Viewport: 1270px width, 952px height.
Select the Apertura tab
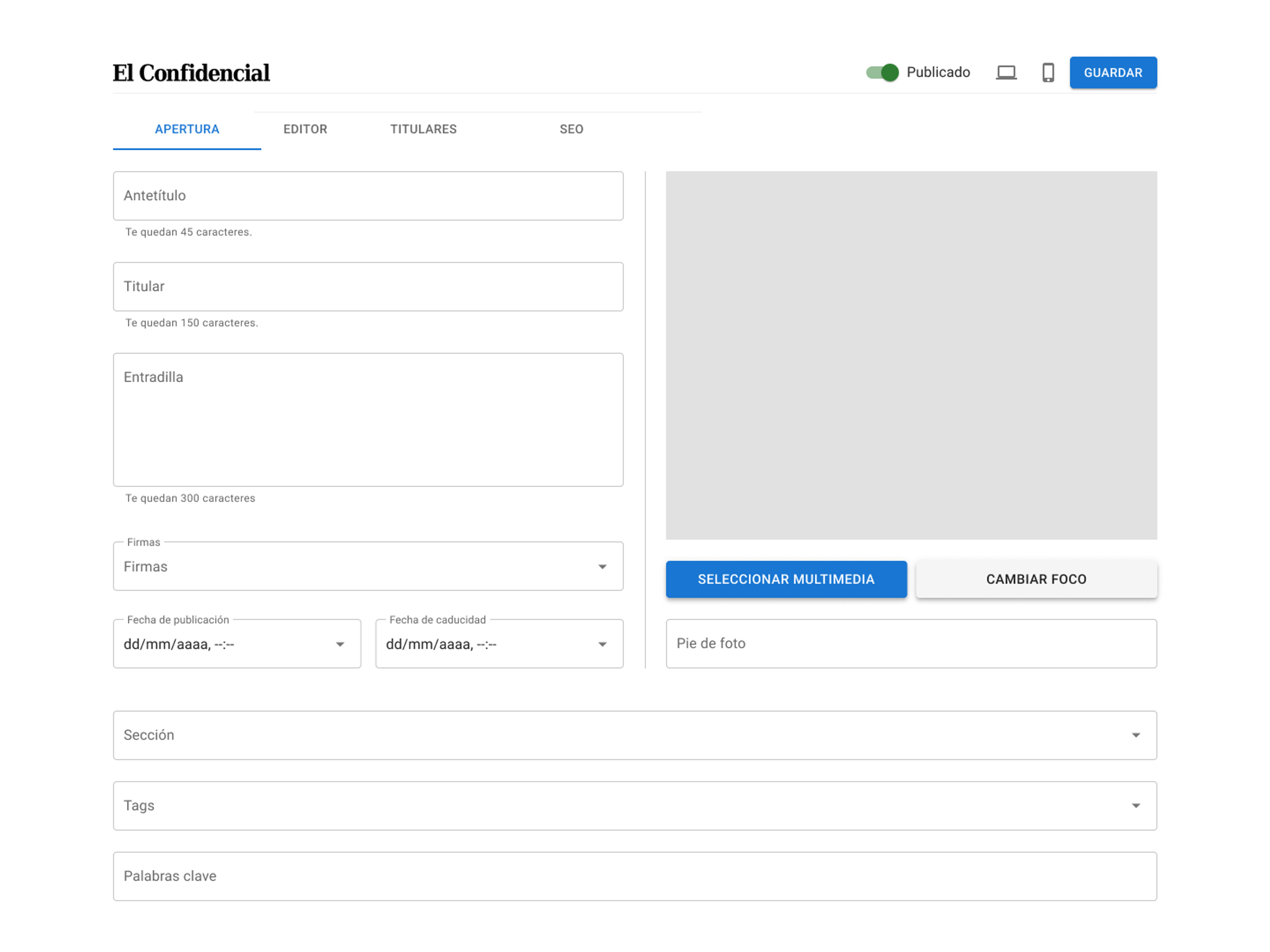coord(187,129)
